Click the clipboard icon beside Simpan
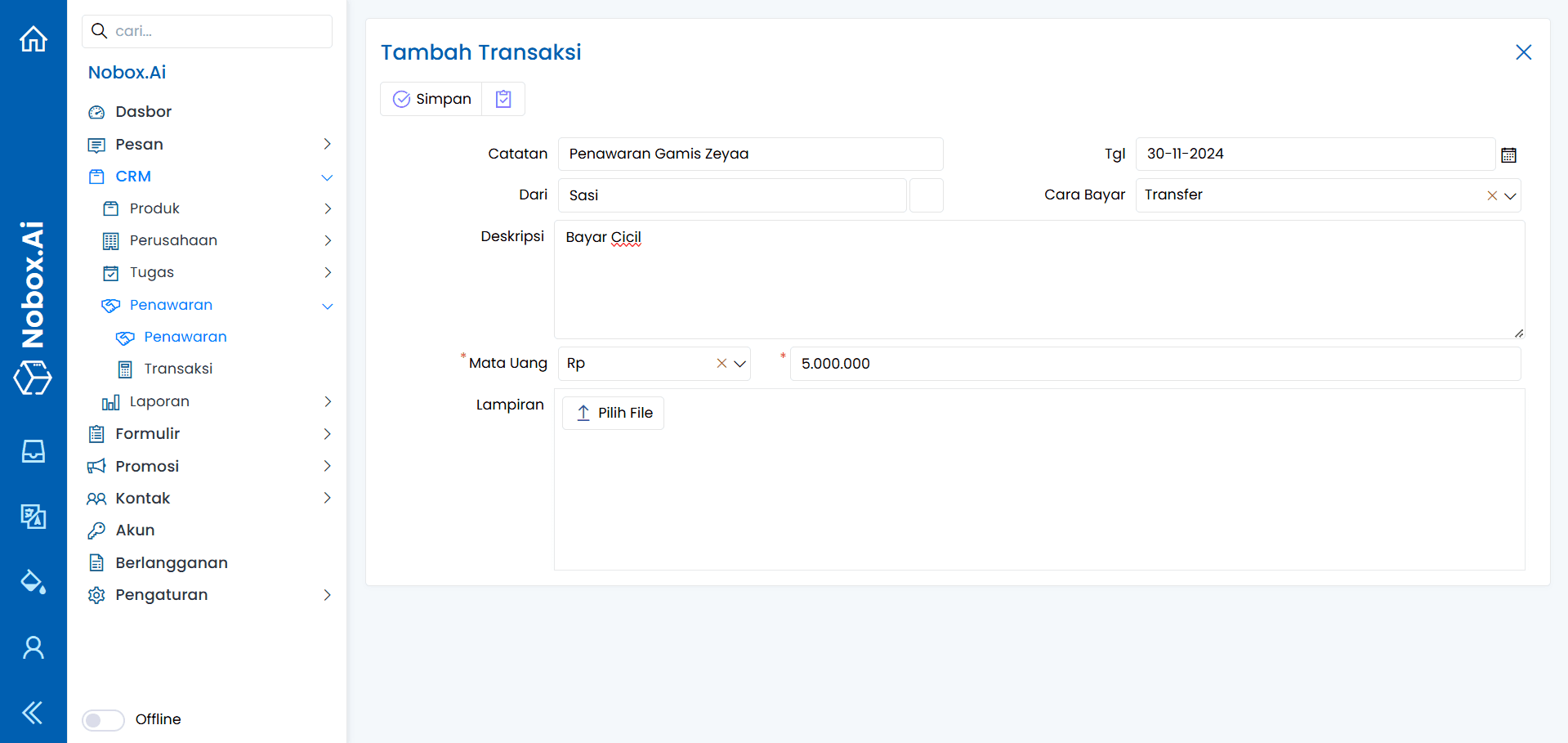This screenshot has width=1568, height=743. click(503, 99)
